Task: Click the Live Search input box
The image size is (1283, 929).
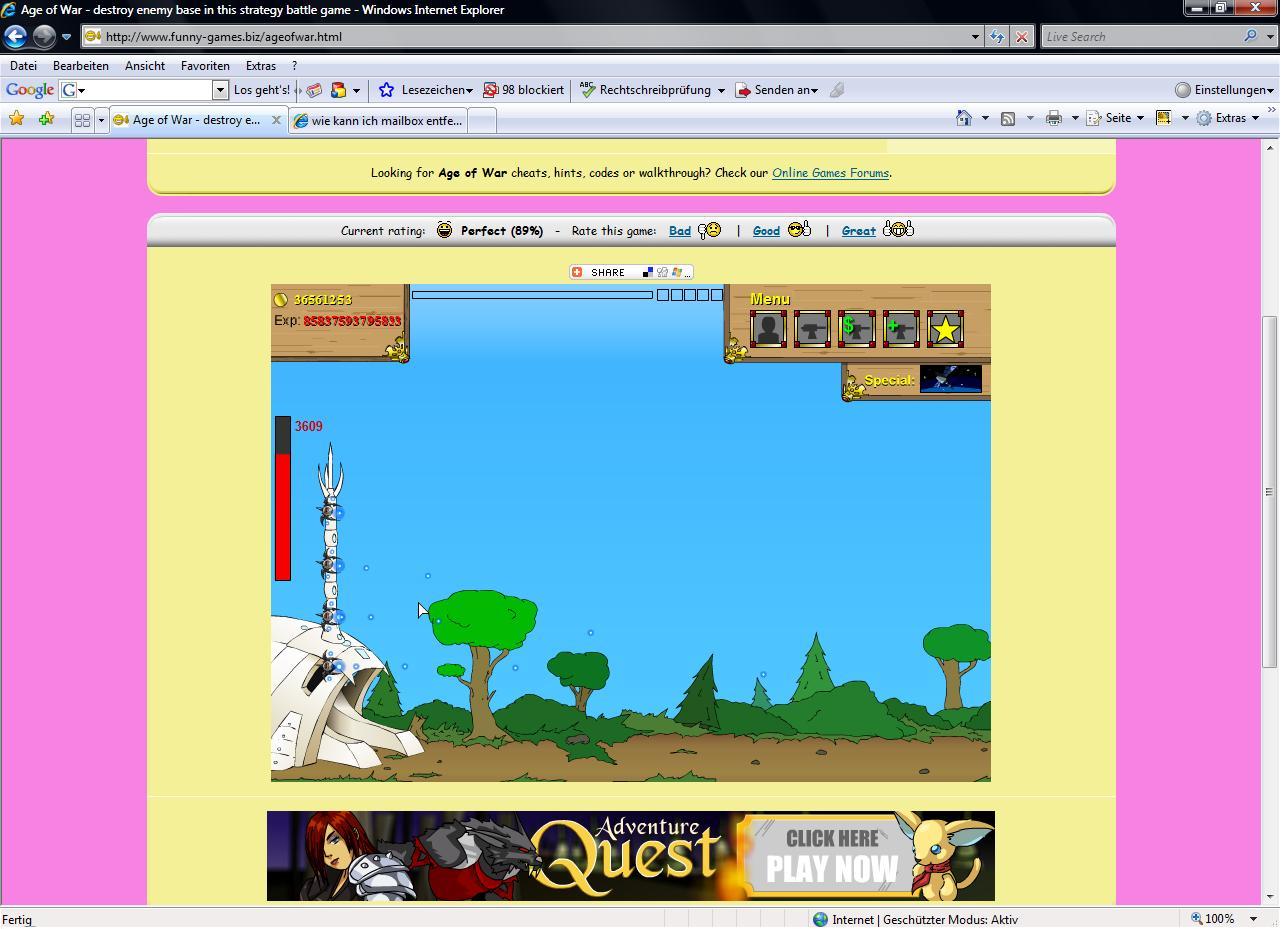Action: tap(1140, 37)
